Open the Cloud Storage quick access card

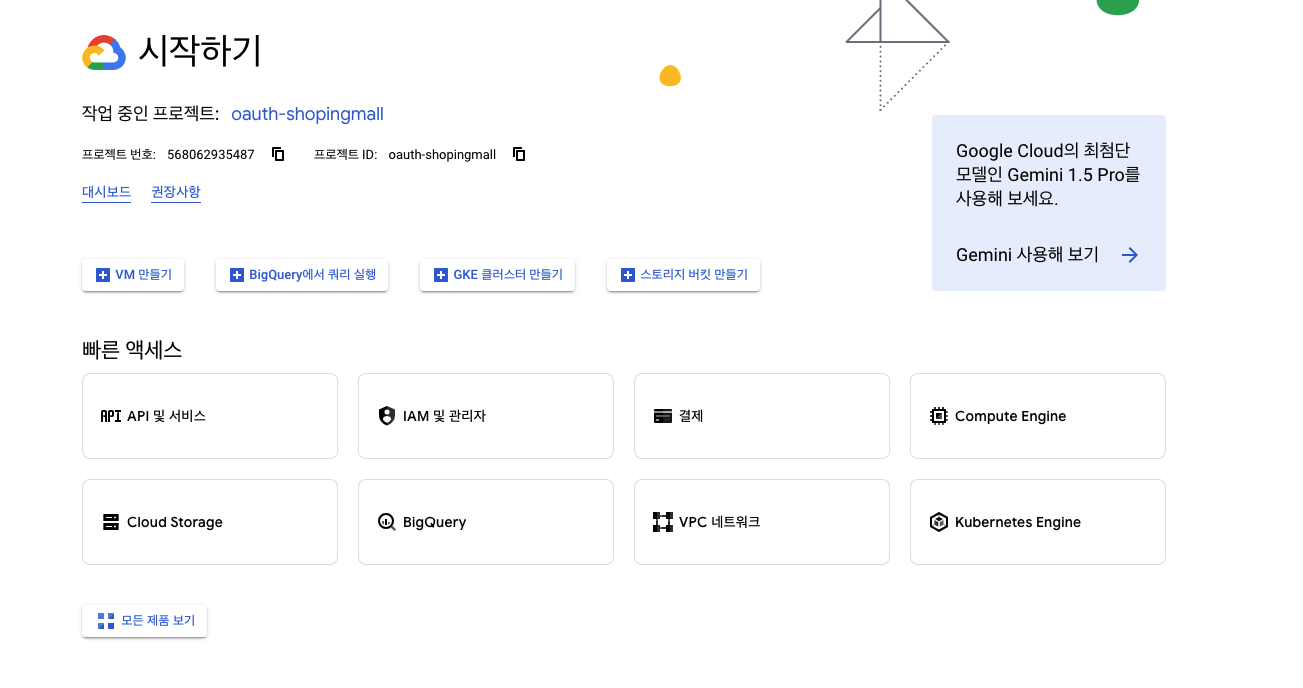210,522
